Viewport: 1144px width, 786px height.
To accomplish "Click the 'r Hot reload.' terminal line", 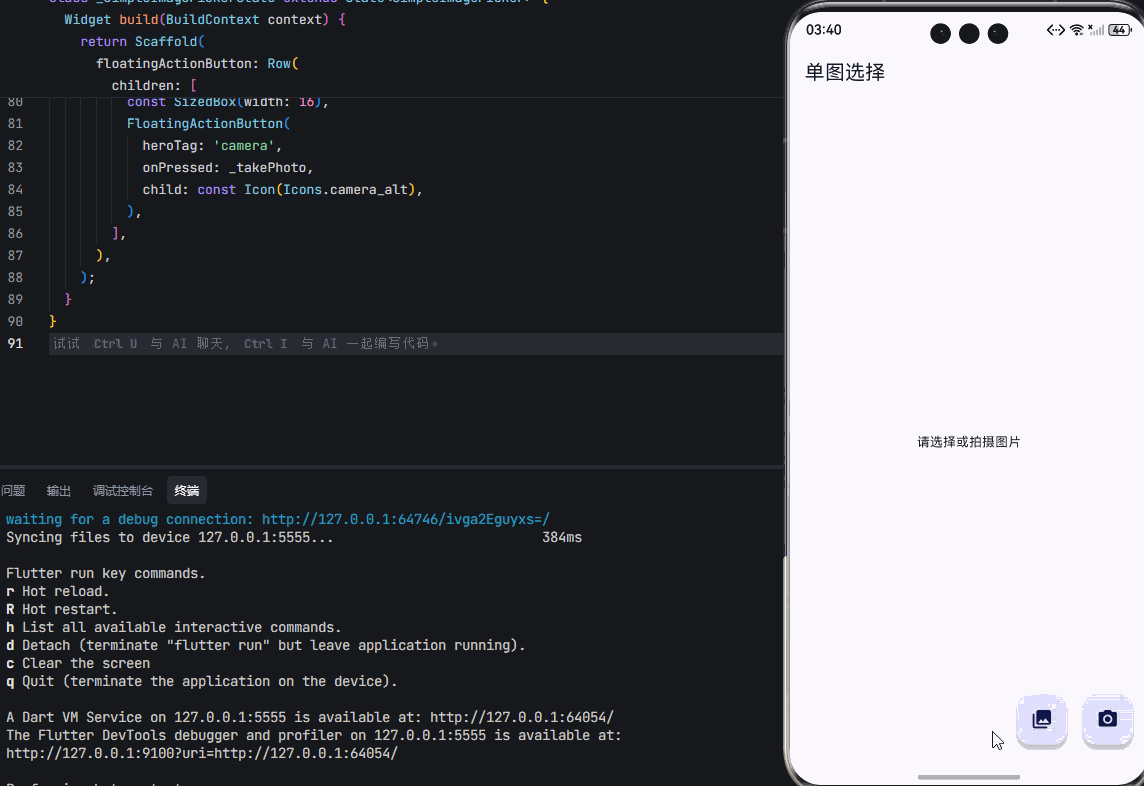I will (58, 591).
